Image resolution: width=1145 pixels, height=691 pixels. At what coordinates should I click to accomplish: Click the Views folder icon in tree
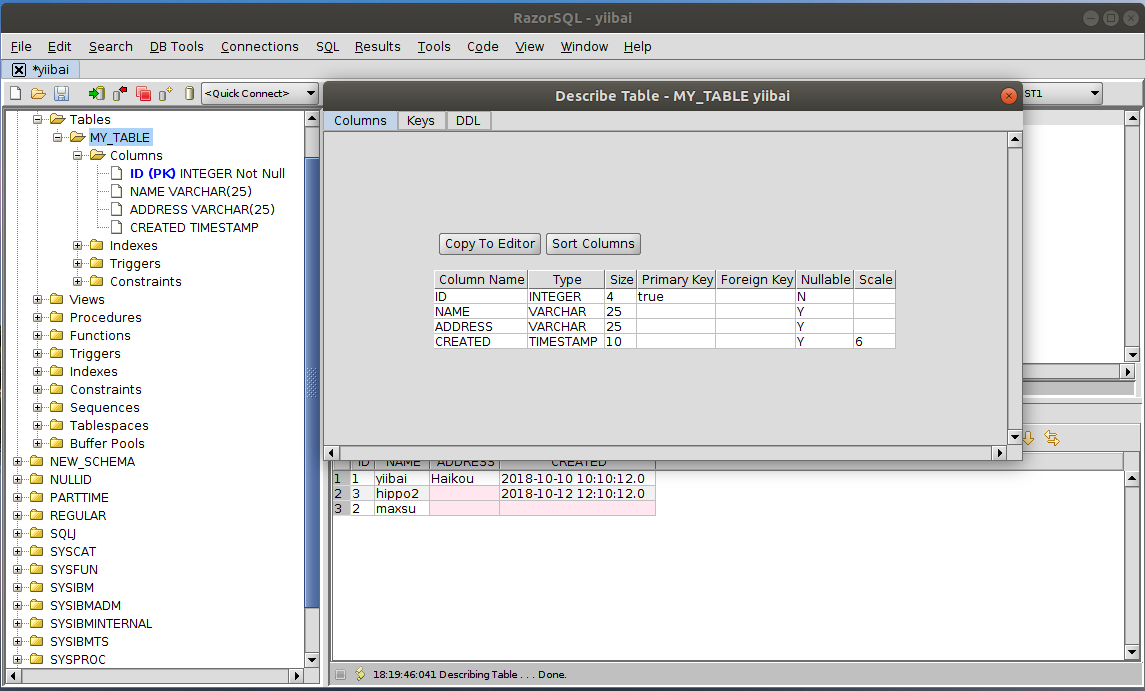coord(56,299)
